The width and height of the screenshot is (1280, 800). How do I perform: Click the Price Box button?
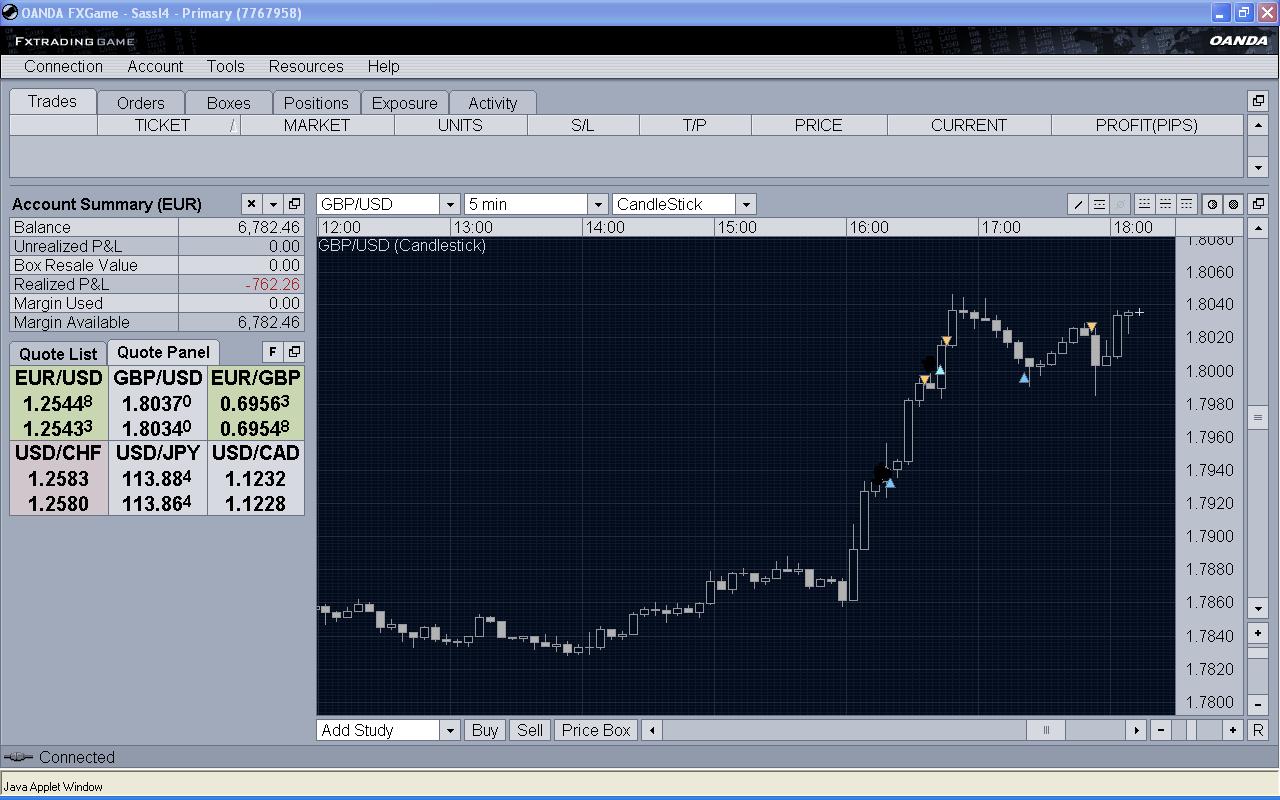pos(596,730)
